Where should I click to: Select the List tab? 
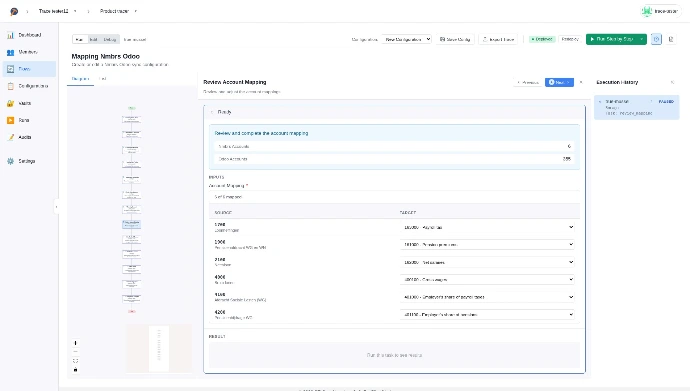[103, 79]
